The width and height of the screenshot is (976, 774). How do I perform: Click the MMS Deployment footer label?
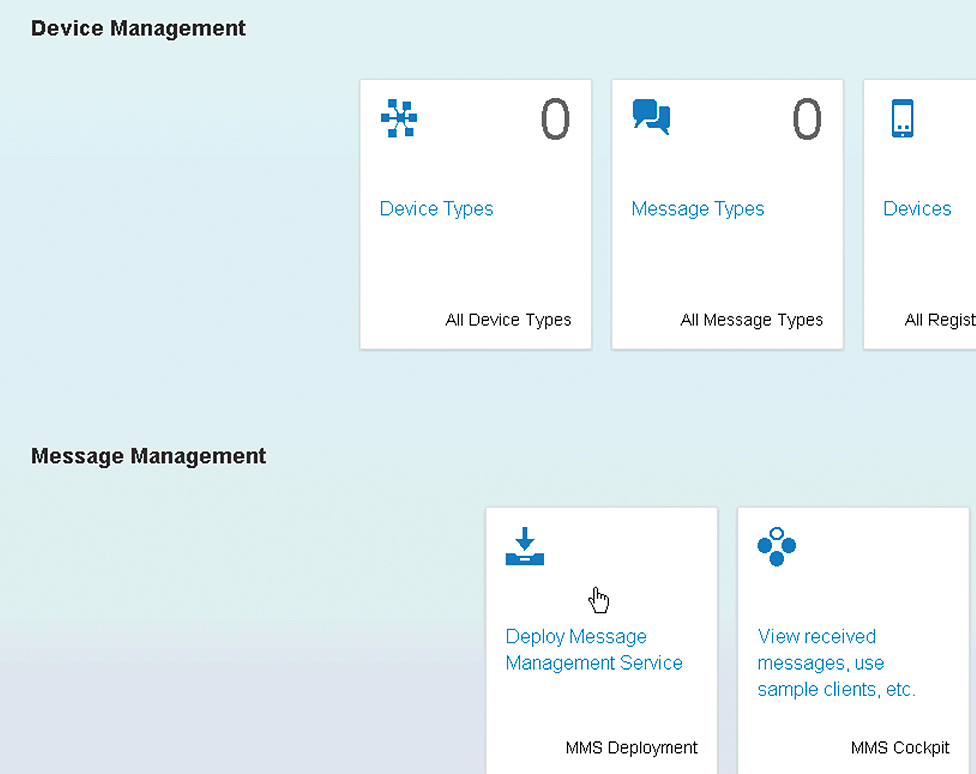click(x=631, y=748)
